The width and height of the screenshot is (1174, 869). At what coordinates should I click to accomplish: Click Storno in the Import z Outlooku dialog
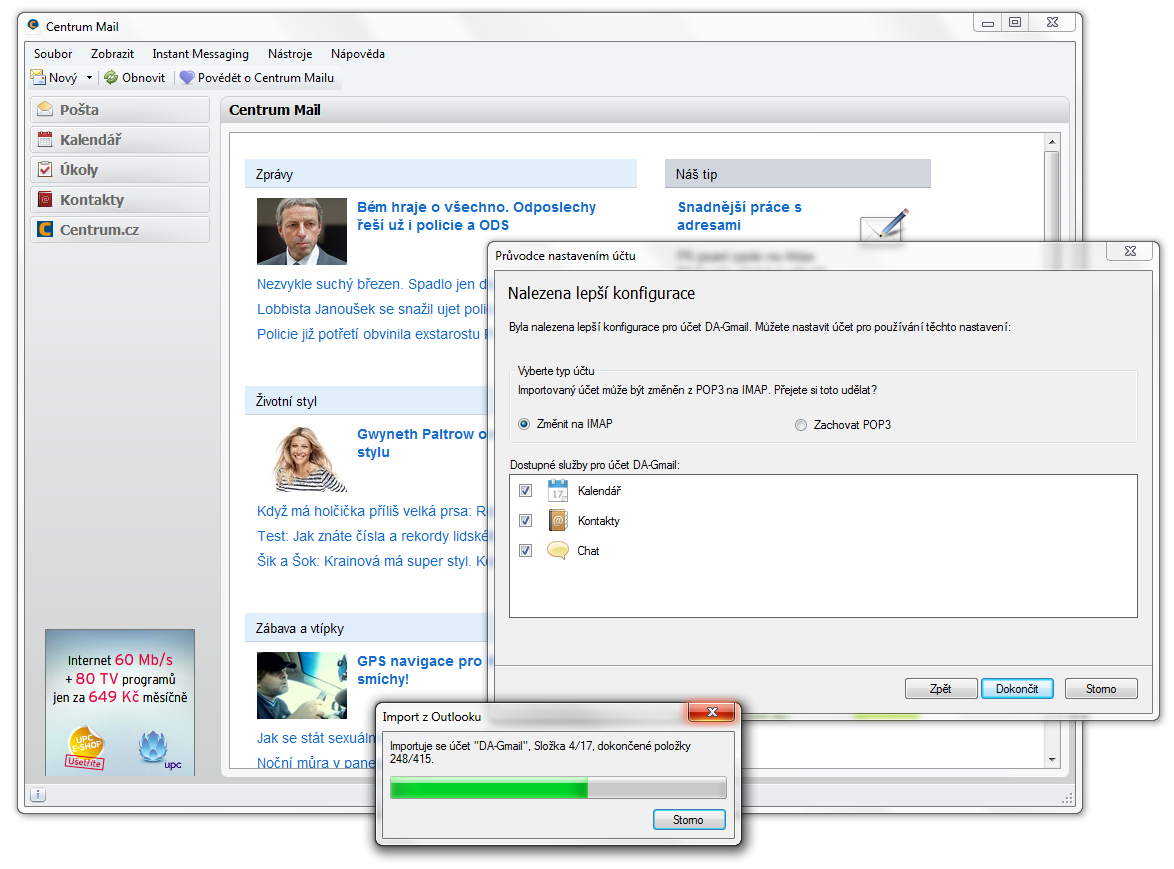click(689, 820)
